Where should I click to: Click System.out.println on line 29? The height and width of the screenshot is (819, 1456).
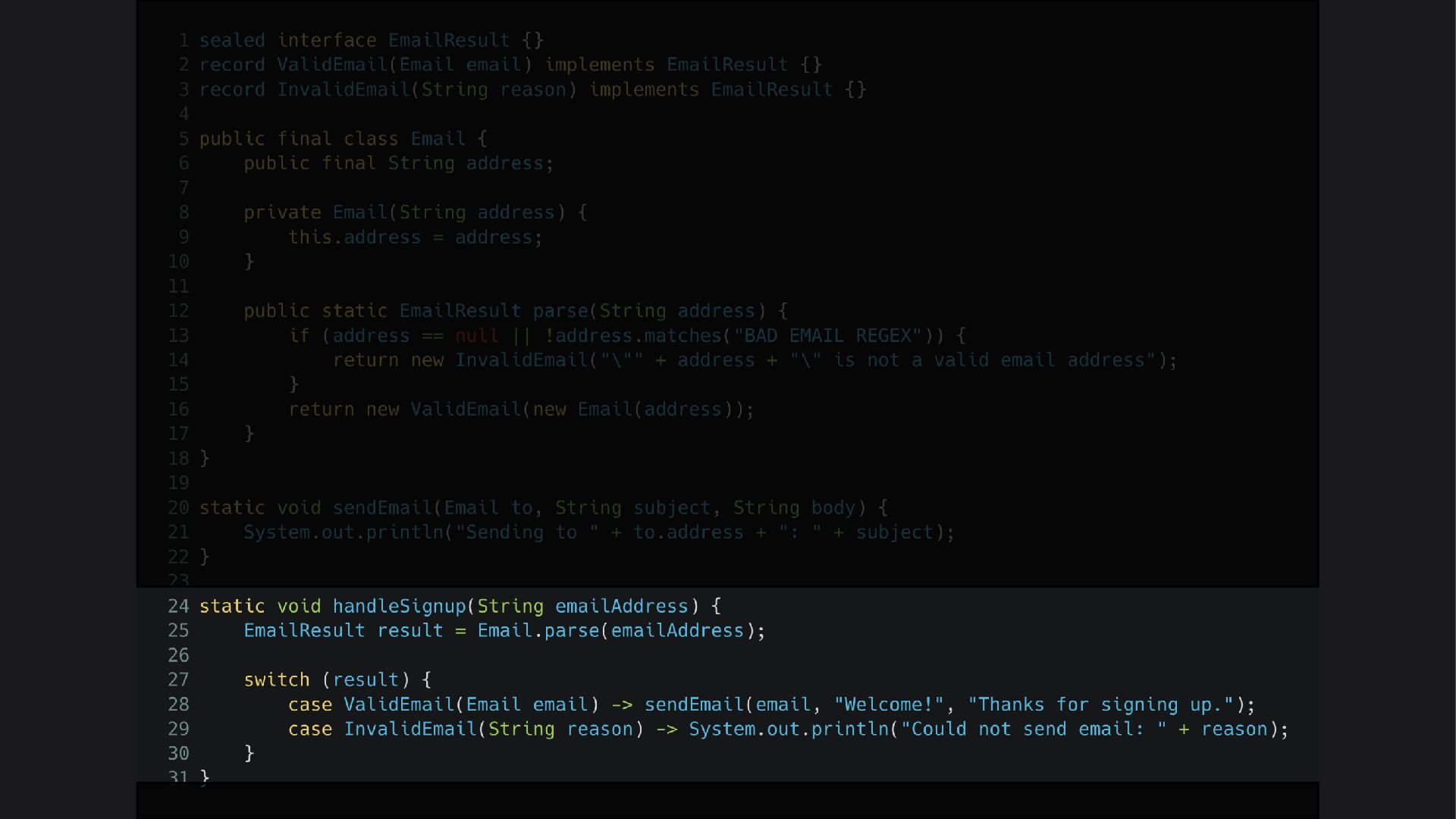[x=789, y=730]
